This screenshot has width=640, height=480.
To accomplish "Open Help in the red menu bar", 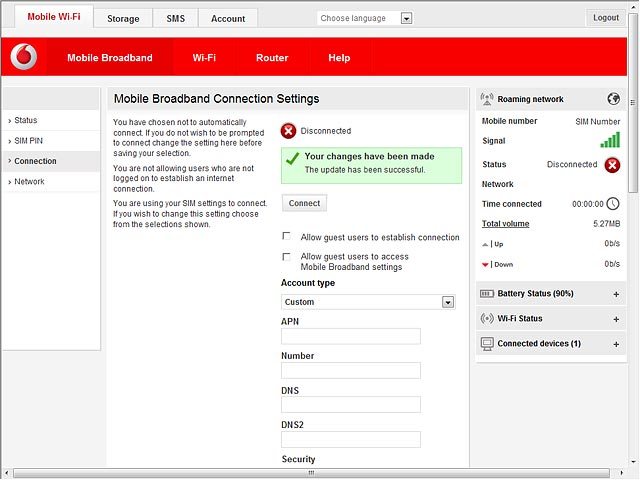I will [339, 58].
